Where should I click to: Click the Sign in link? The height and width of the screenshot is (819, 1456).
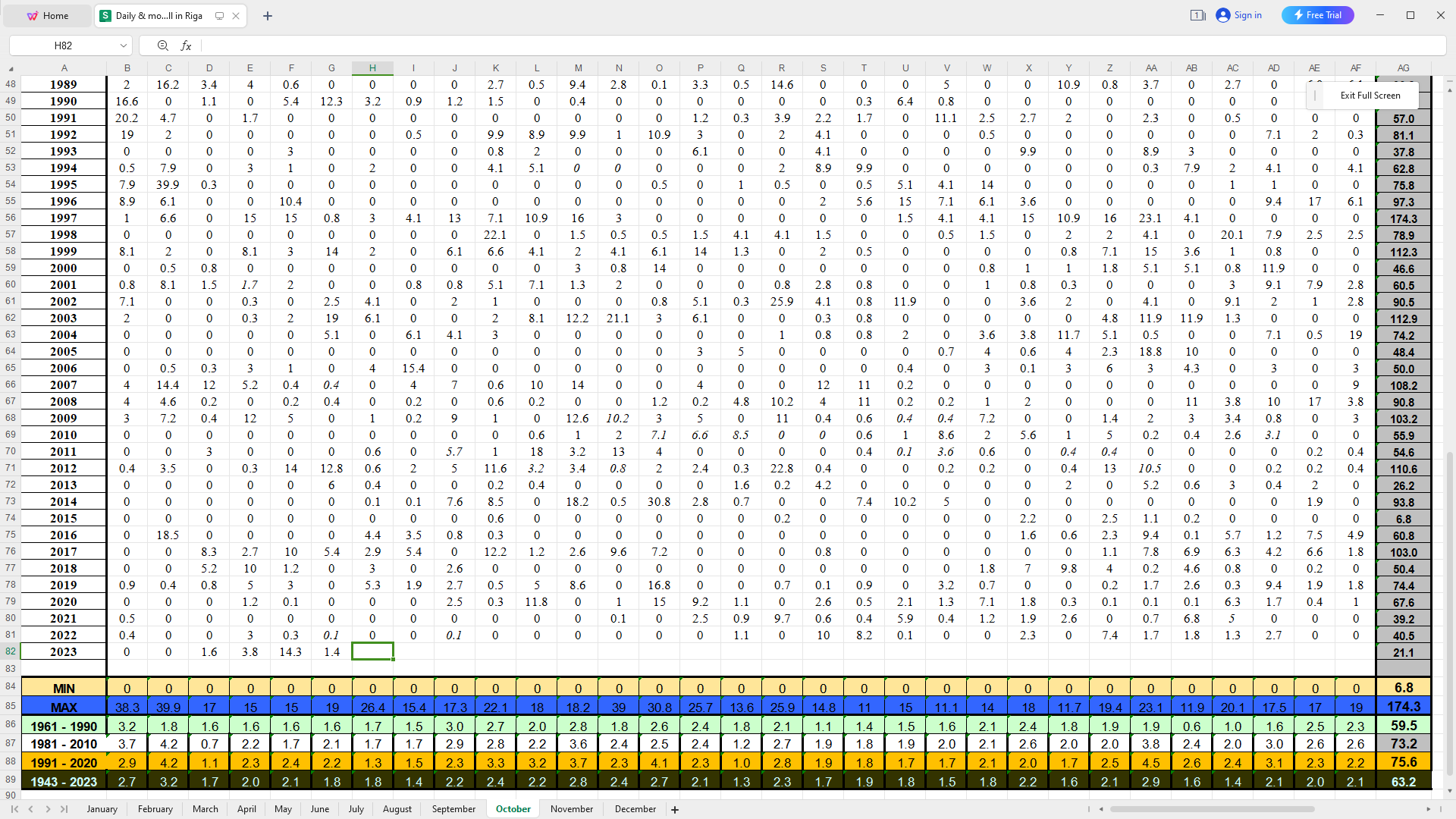coord(1239,15)
